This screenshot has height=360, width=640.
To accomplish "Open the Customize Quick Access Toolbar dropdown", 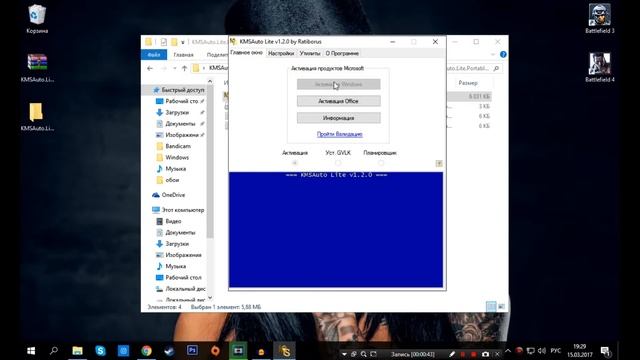I will tap(183, 42).
